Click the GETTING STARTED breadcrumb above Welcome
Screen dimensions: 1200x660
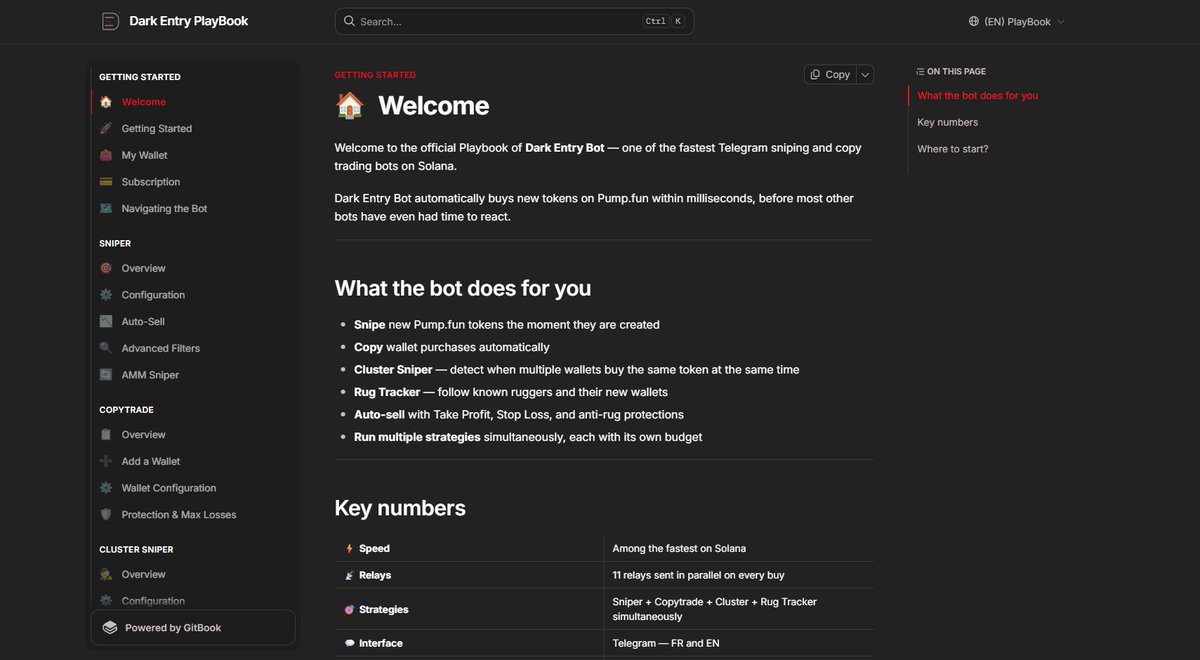[375, 75]
